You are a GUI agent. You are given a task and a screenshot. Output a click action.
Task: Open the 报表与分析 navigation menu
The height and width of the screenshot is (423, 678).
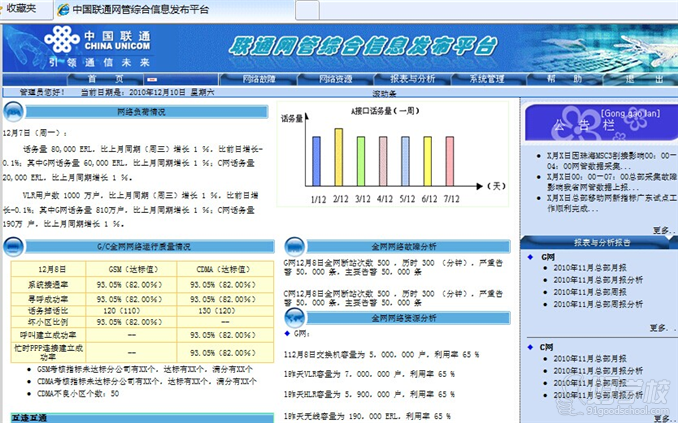click(x=413, y=79)
